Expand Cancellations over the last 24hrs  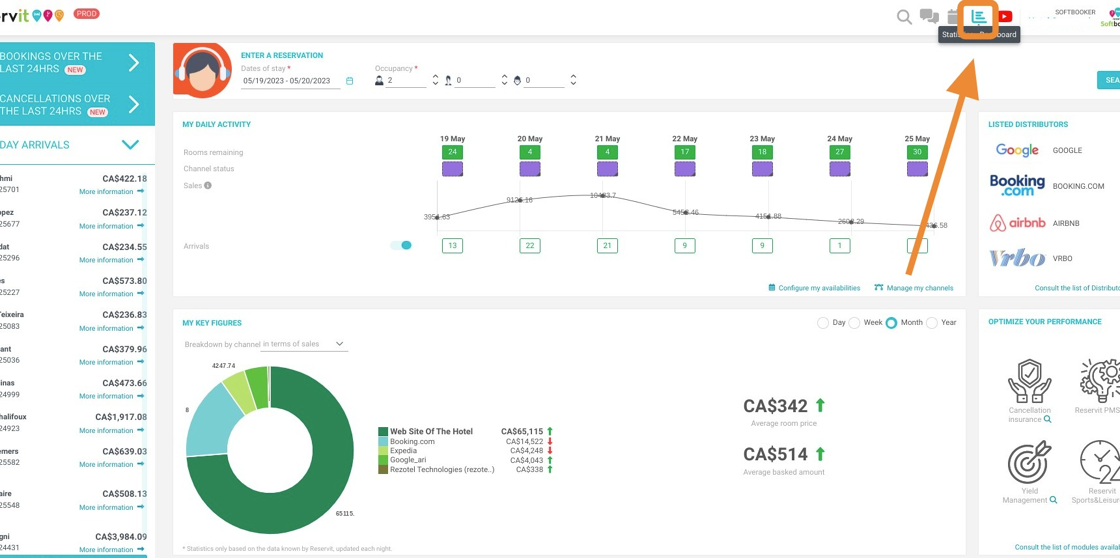click(134, 105)
